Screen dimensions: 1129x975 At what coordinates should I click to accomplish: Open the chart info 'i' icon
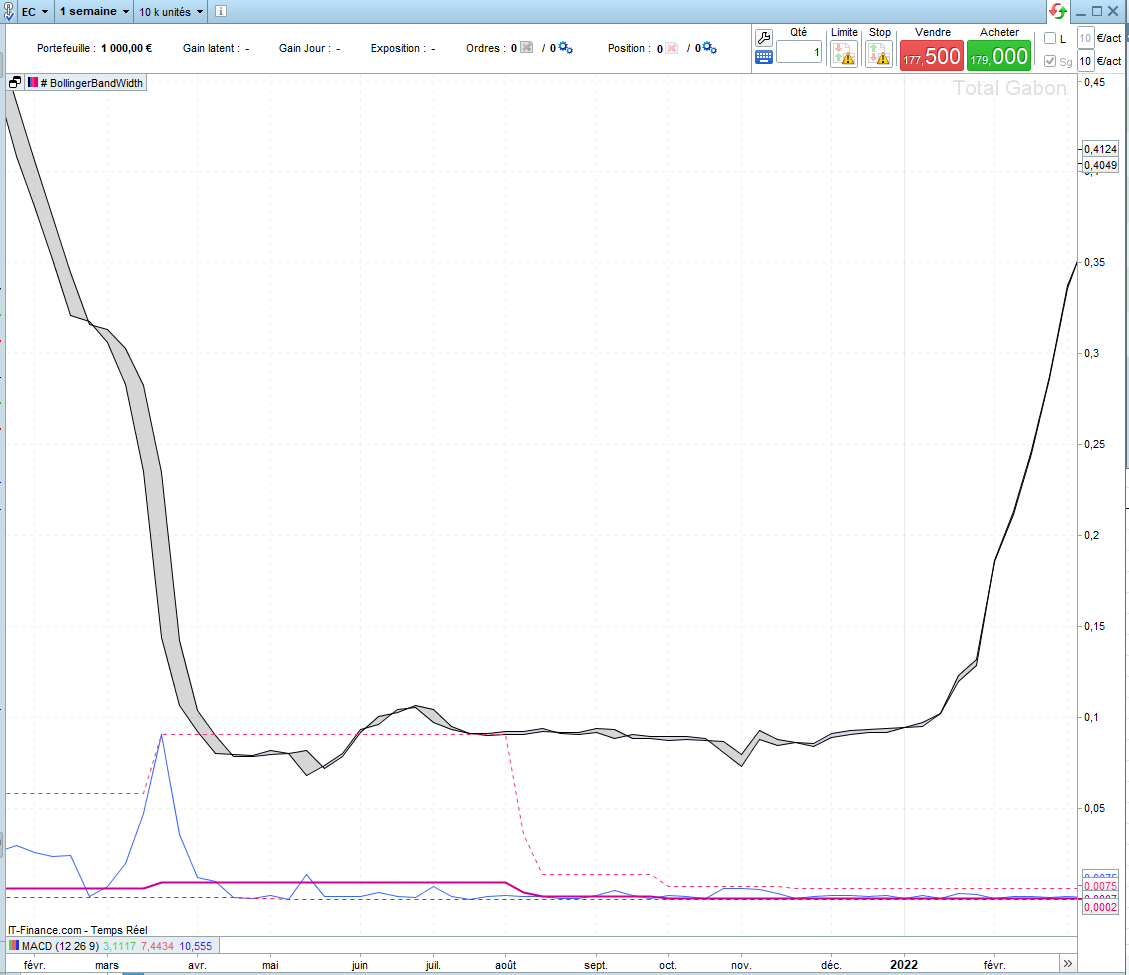click(221, 12)
